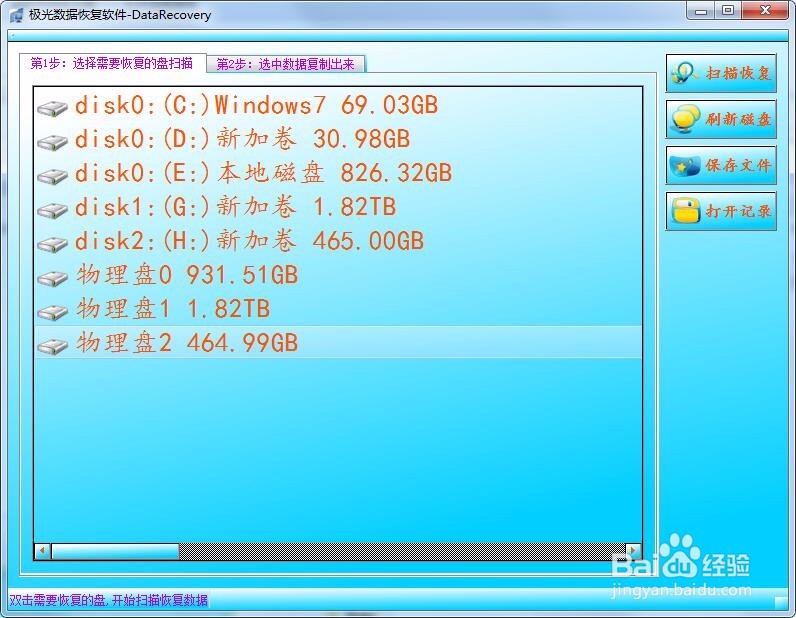Image resolution: width=796 pixels, height=618 pixels.
Task: Refresh the disk list via 刷新磁盘
Action: 721,119
